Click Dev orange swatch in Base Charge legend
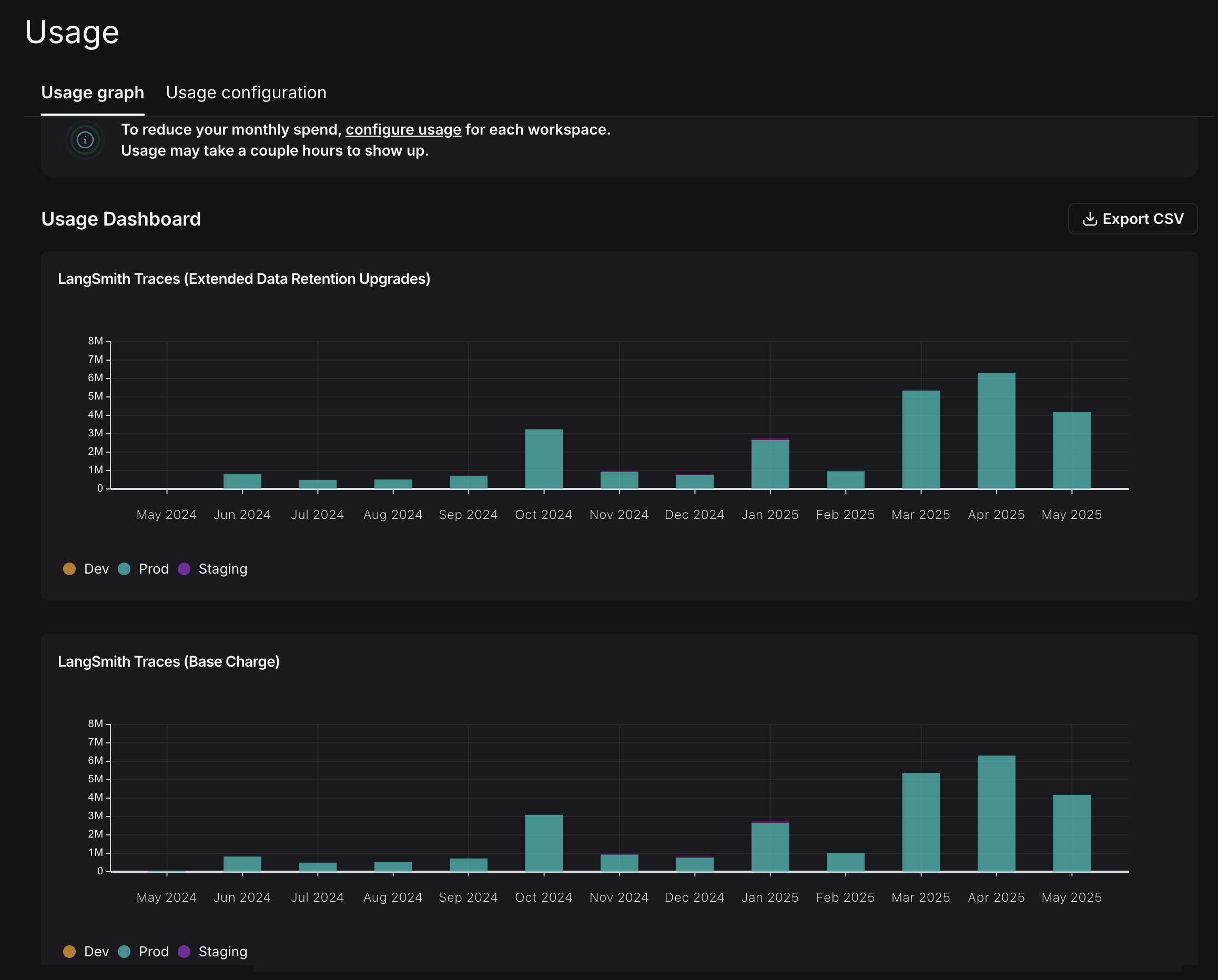The width and height of the screenshot is (1218, 980). 69,952
